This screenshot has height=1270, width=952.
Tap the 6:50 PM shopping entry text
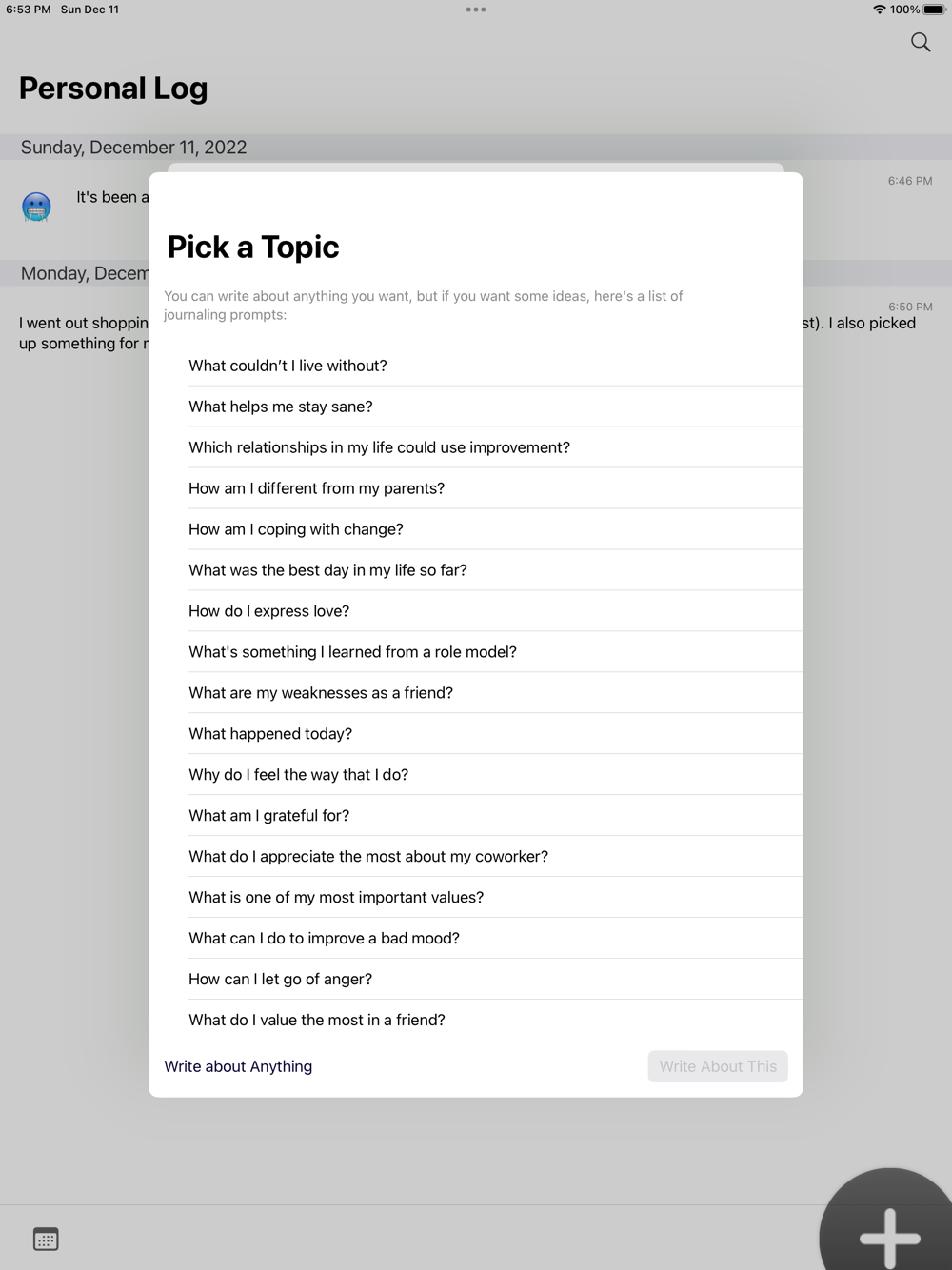click(83, 333)
